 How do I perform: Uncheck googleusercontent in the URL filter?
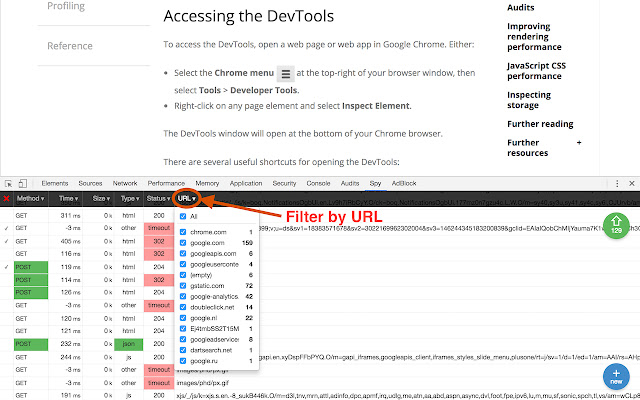183,264
